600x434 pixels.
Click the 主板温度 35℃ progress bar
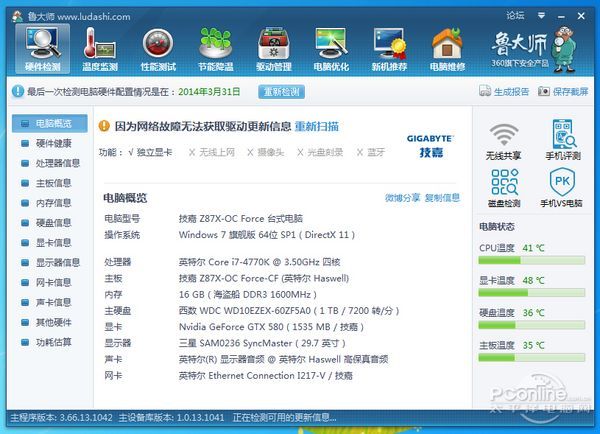tap(532, 358)
